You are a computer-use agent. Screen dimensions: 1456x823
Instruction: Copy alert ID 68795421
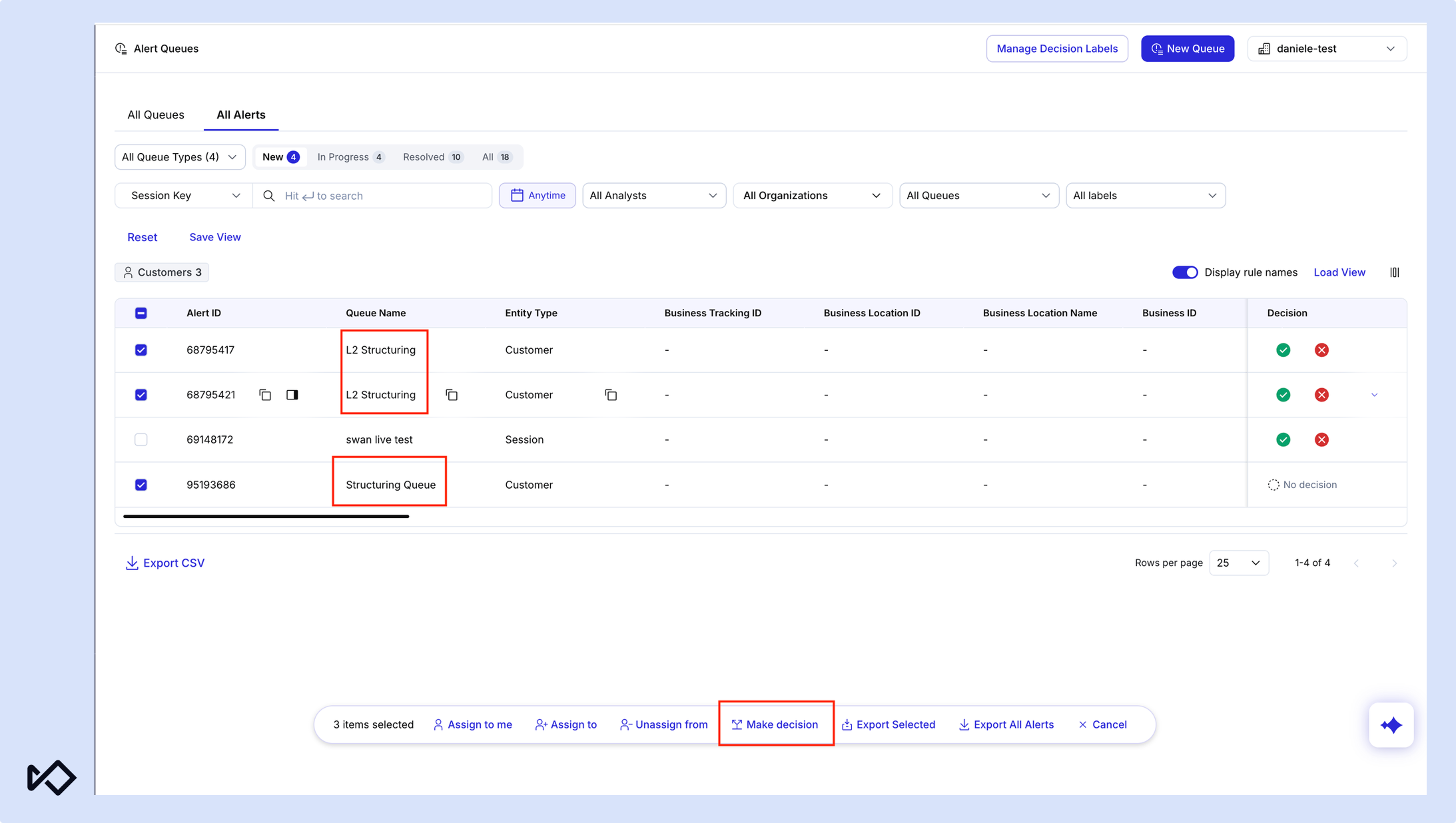coord(265,395)
